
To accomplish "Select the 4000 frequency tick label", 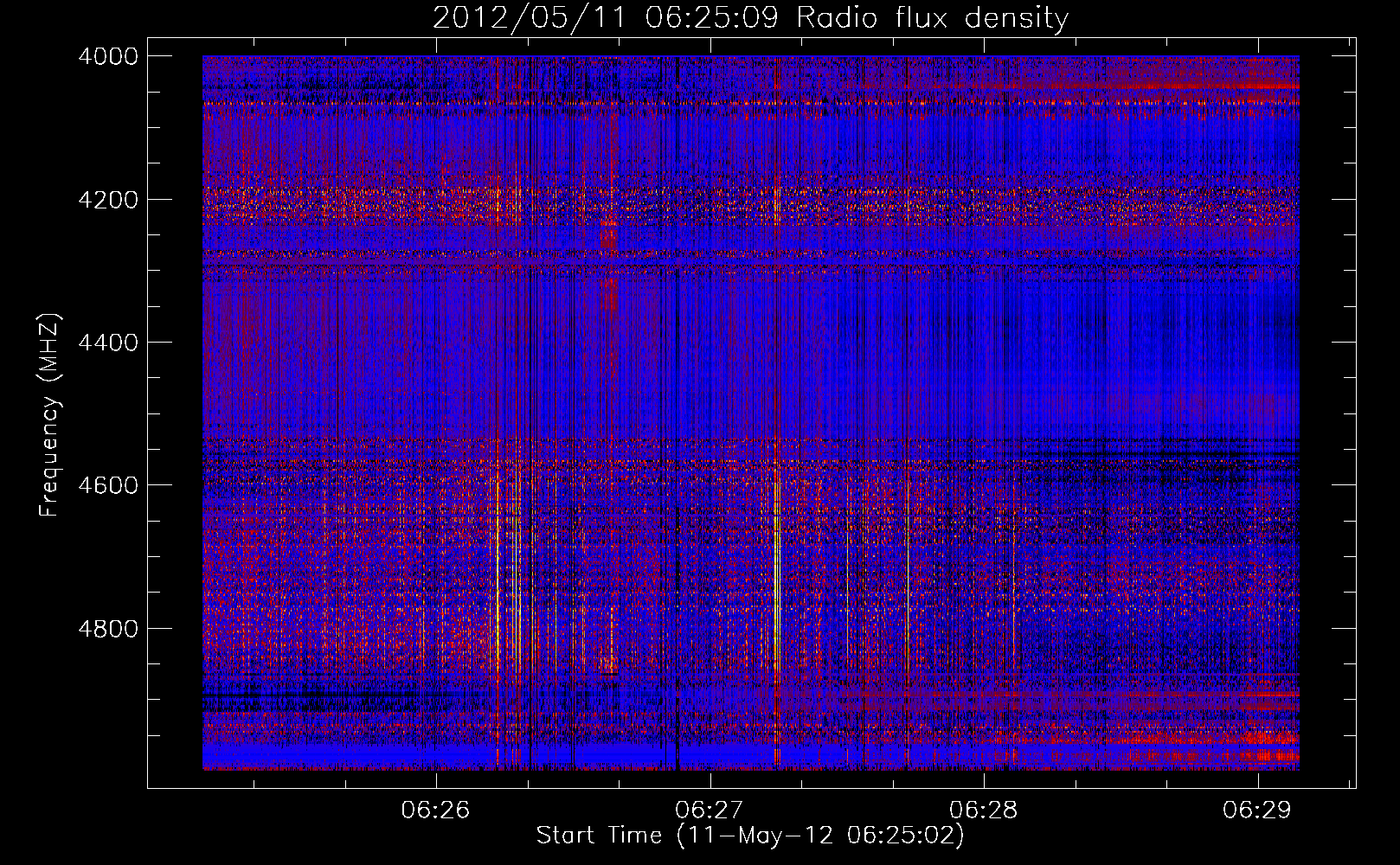I will [108, 56].
